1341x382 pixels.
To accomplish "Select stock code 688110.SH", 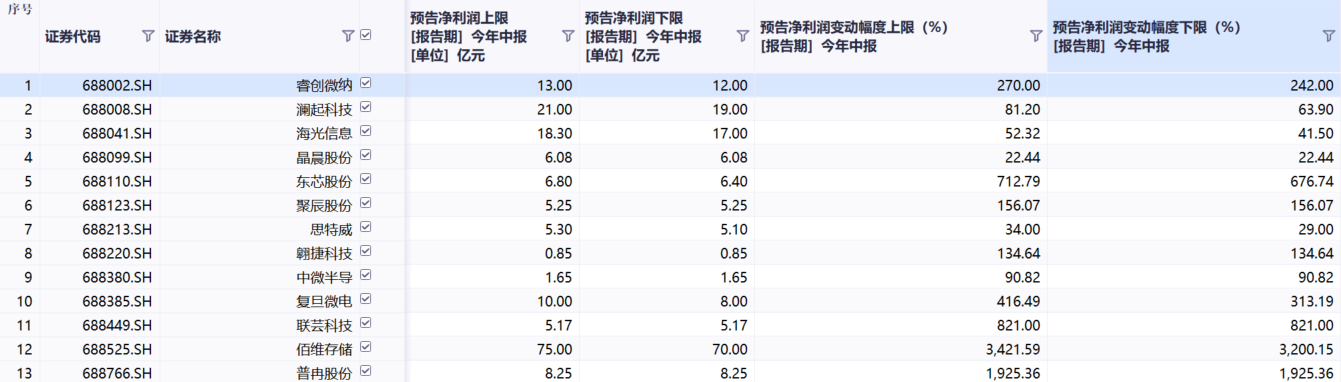I will pos(116,182).
